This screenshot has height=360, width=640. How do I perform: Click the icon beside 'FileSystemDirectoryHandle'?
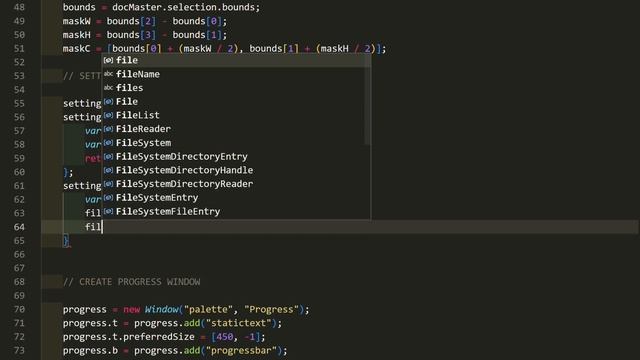[108, 170]
